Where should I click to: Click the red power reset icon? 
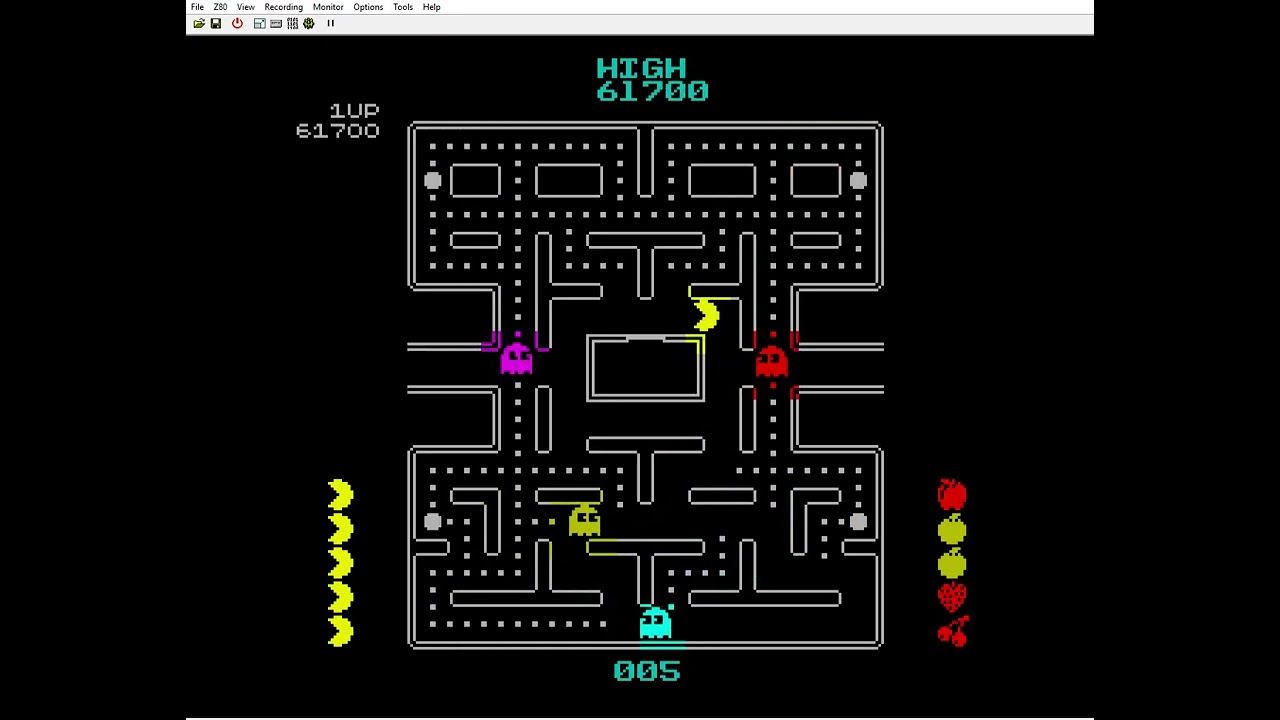[237, 23]
